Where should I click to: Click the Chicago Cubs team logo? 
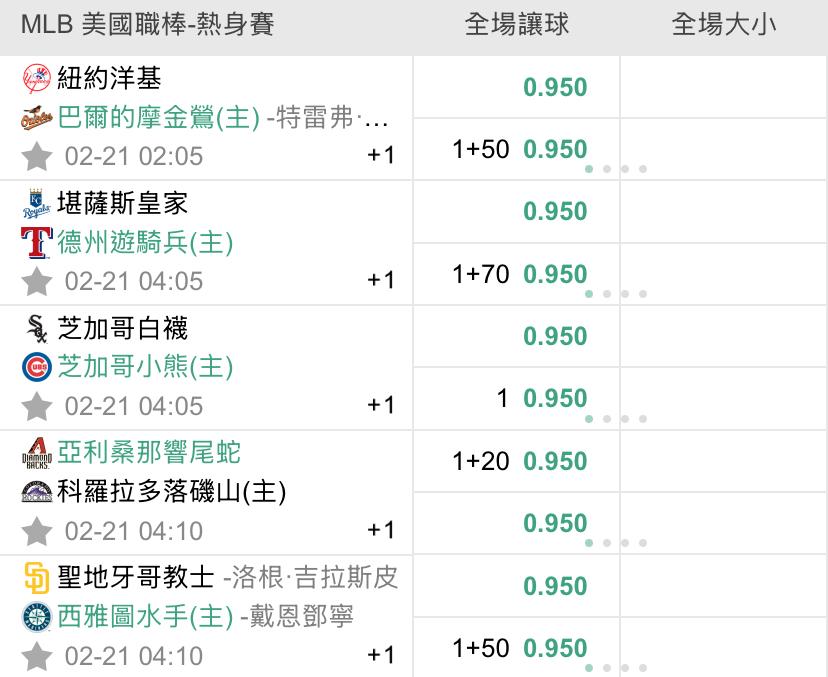pyautogui.click(x=36, y=368)
